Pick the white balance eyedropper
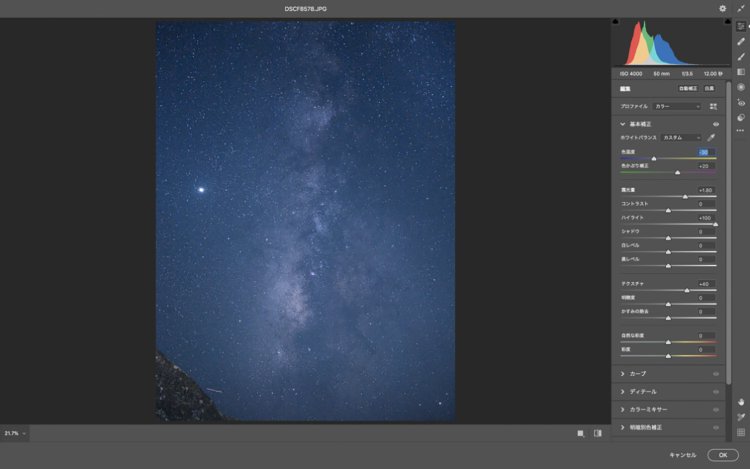The height and width of the screenshot is (469, 750). point(712,137)
